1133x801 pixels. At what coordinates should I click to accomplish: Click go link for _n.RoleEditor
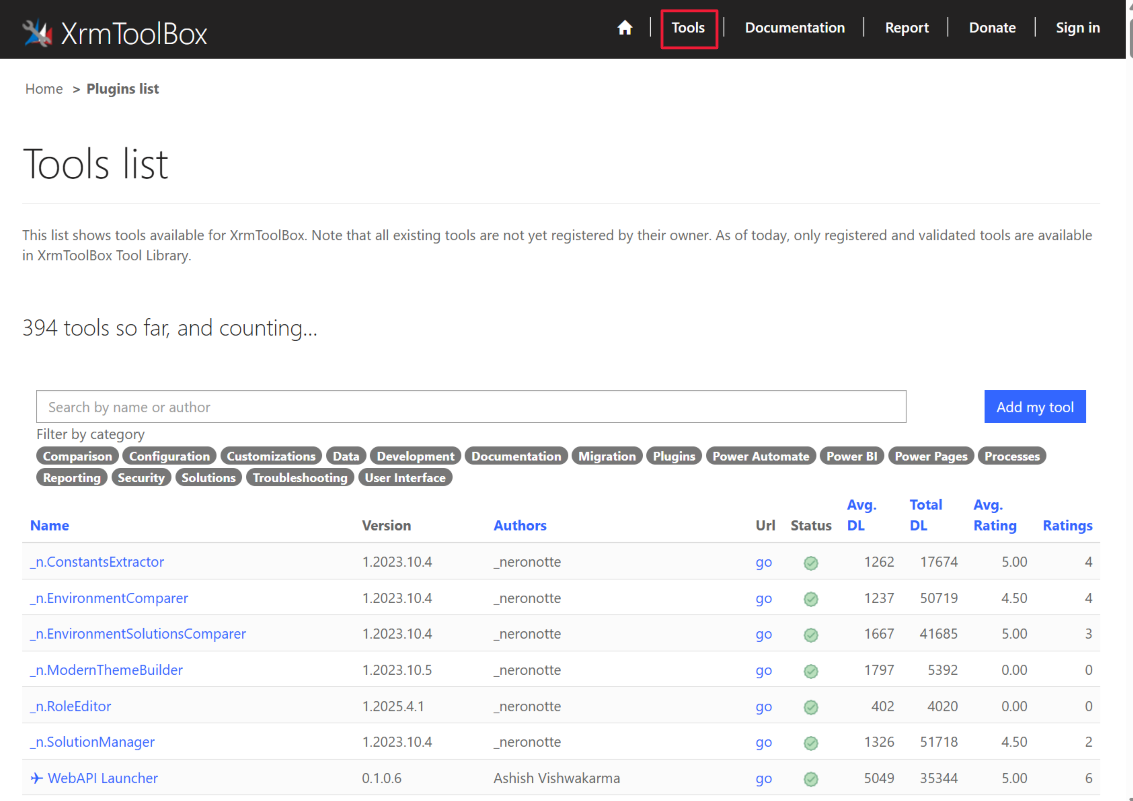pyautogui.click(x=764, y=707)
